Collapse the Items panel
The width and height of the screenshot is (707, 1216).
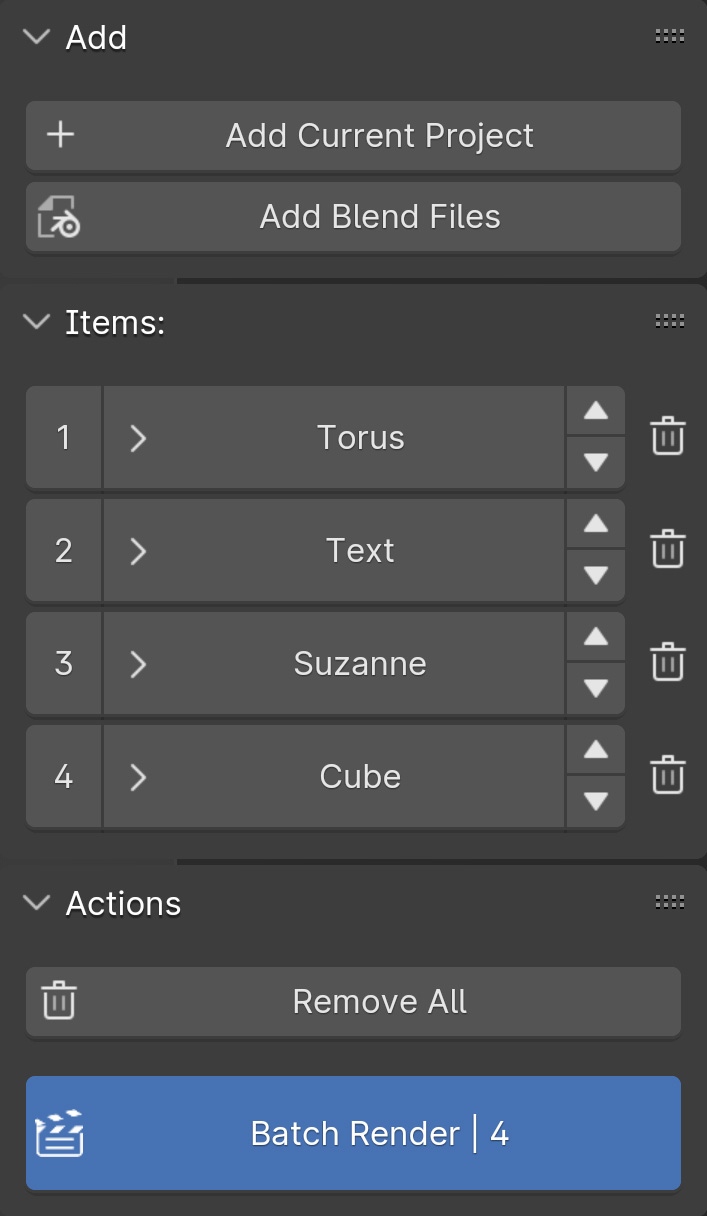(37, 322)
